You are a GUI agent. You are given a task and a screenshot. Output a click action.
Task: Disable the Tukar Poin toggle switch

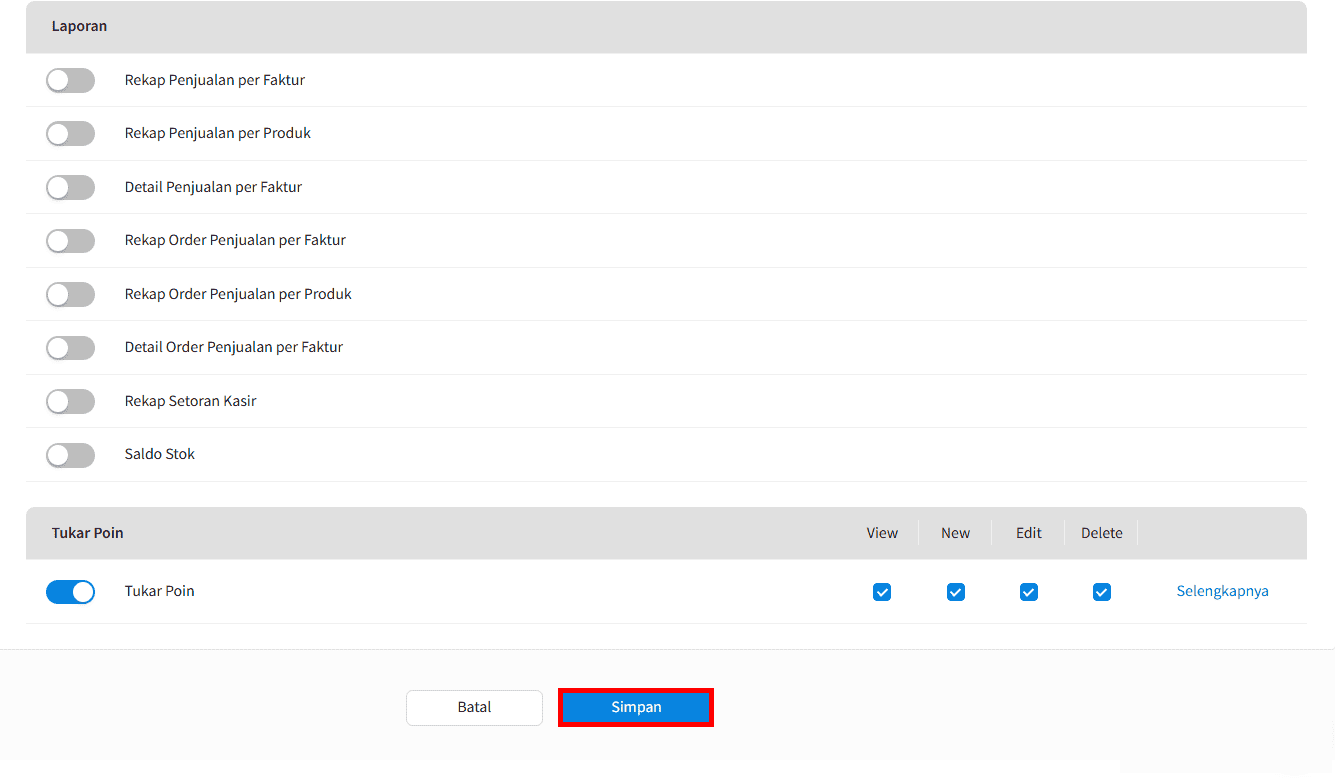coord(70,592)
